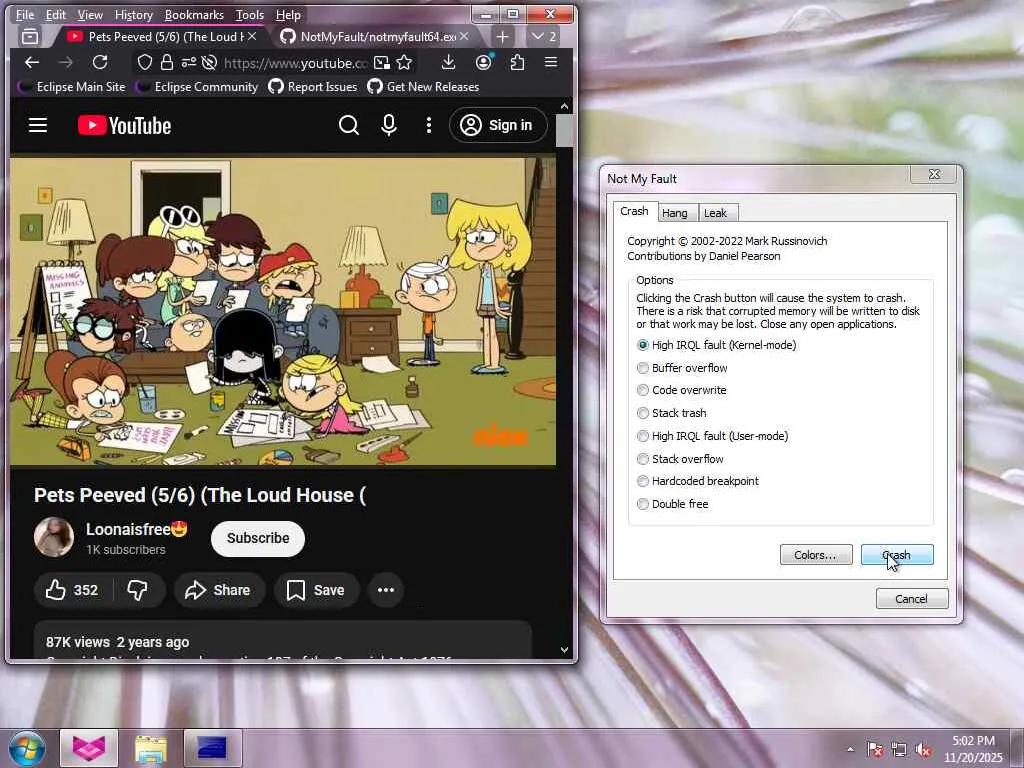Viewport: 1024px width, 768px height.
Task: Open the File menu
Action: point(25,14)
